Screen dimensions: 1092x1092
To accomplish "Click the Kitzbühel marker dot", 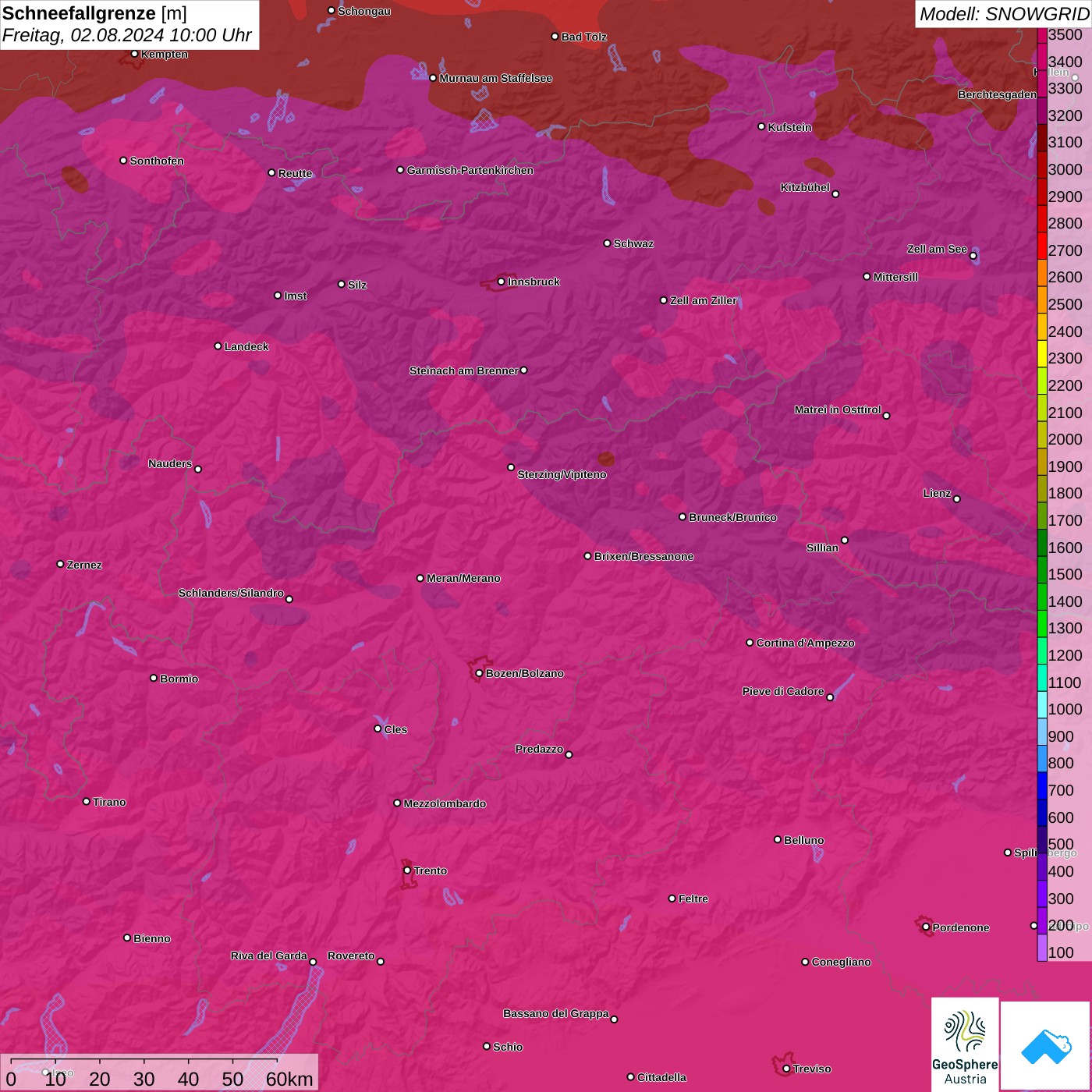I will coord(835,194).
